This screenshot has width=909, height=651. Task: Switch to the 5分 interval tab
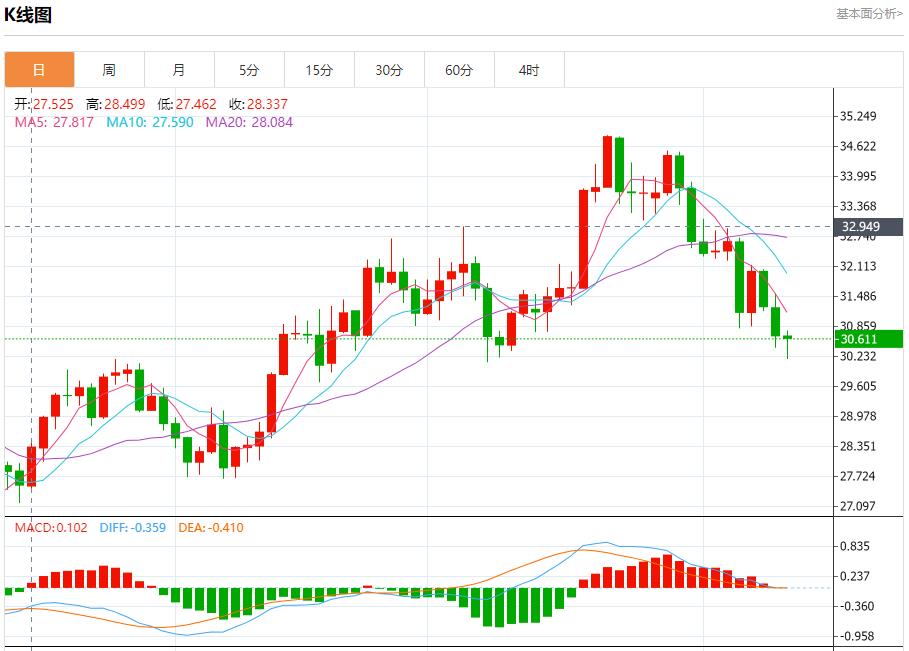tap(249, 70)
